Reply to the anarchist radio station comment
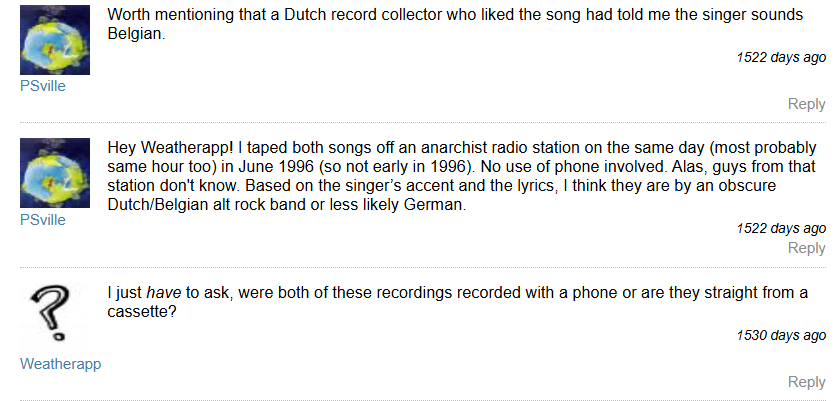Screen dimensions: 840x401 point(806,248)
